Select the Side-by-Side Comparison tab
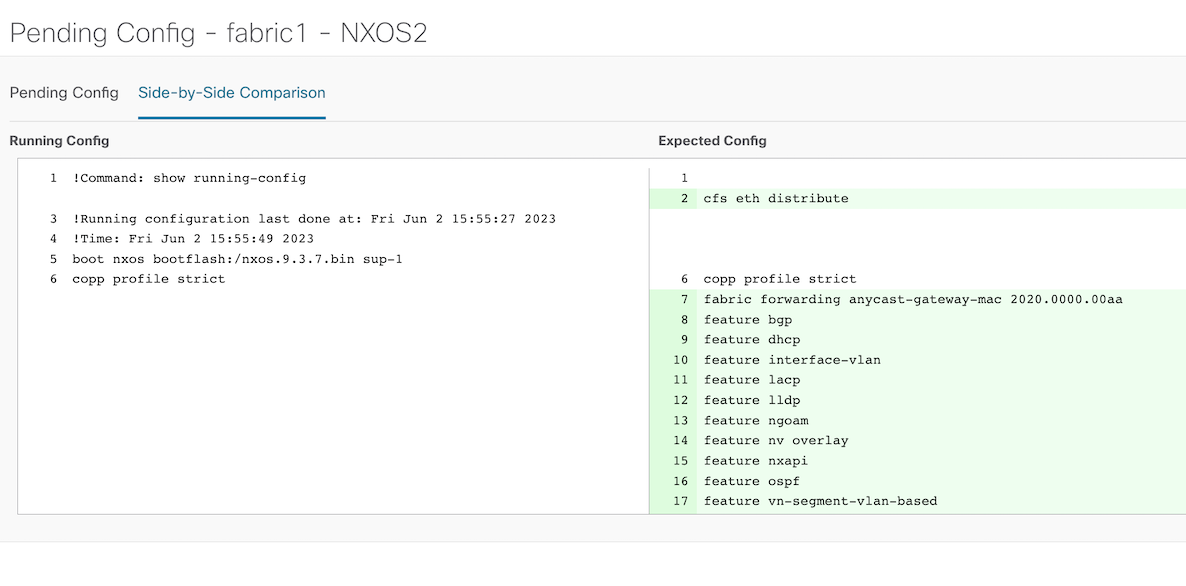This screenshot has width=1186, height=586. pos(231,92)
